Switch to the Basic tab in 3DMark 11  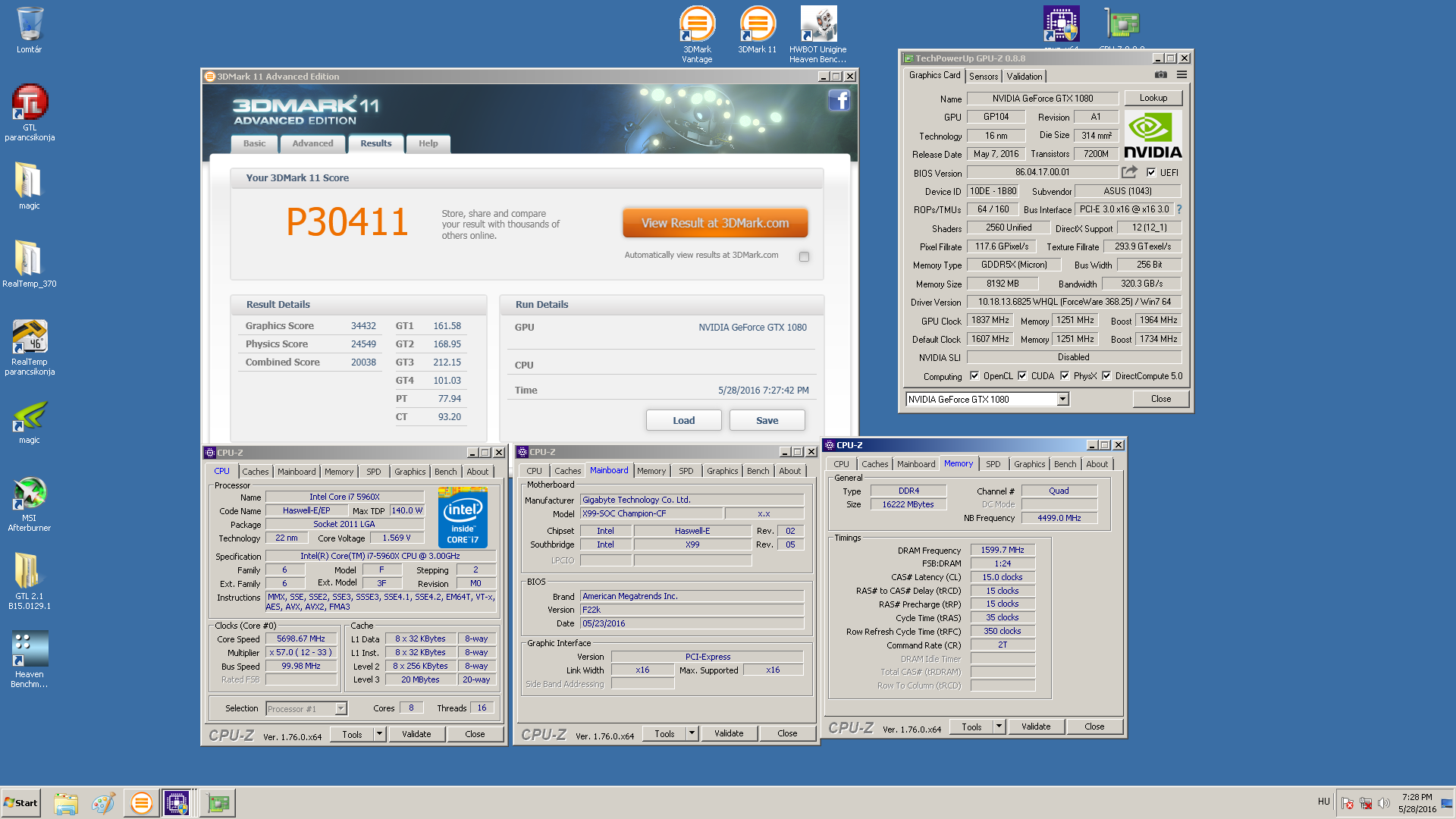[x=254, y=143]
